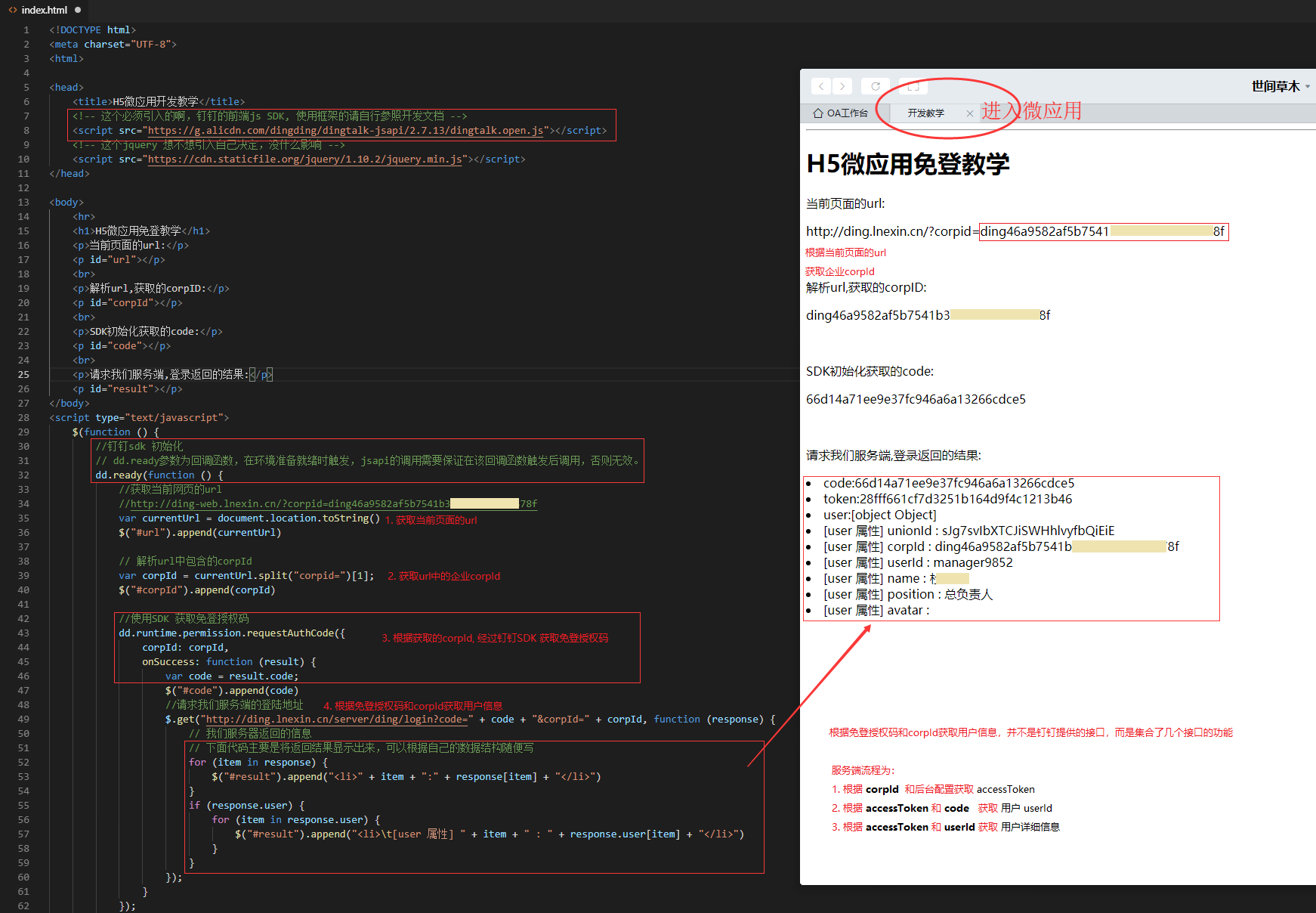Click the highlighted corpid value field in the URL
The width and height of the screenshot is (1316, 913).
[x=1103, y=231]
